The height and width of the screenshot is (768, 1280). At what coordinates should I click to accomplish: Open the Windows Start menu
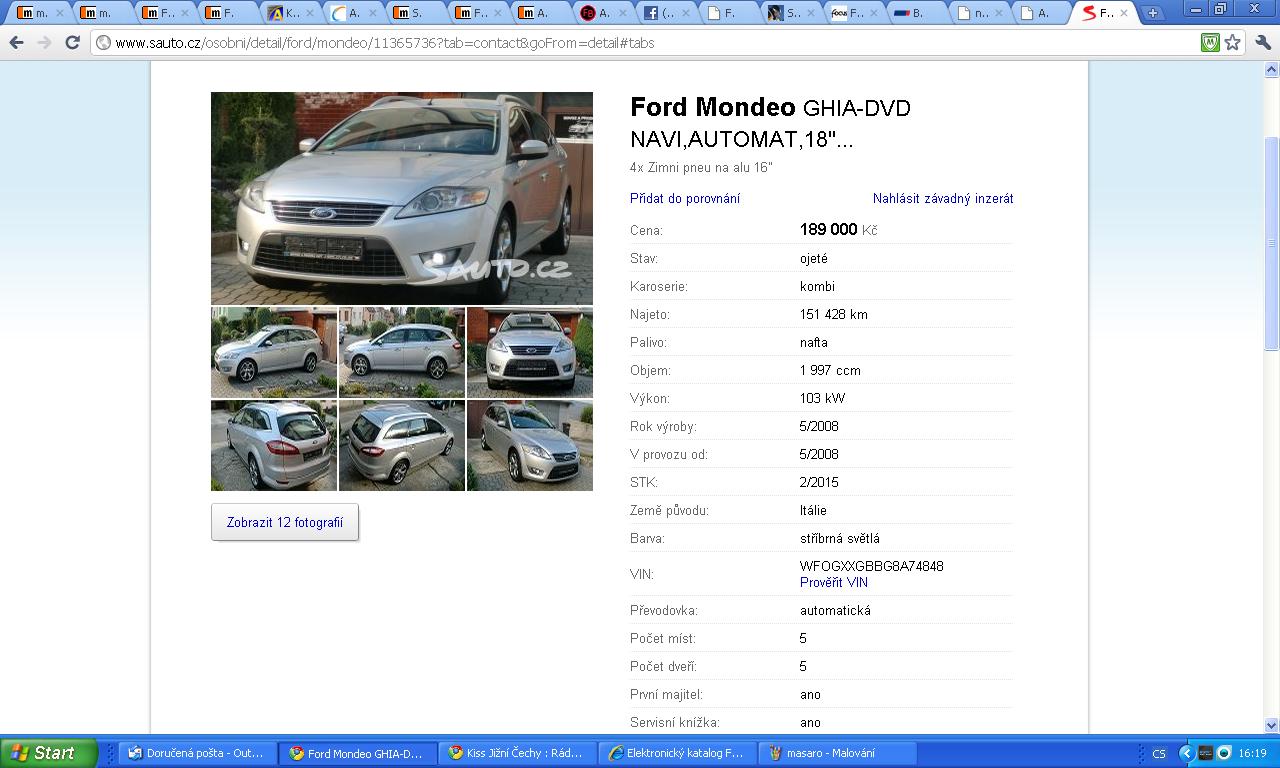[48, 753]
